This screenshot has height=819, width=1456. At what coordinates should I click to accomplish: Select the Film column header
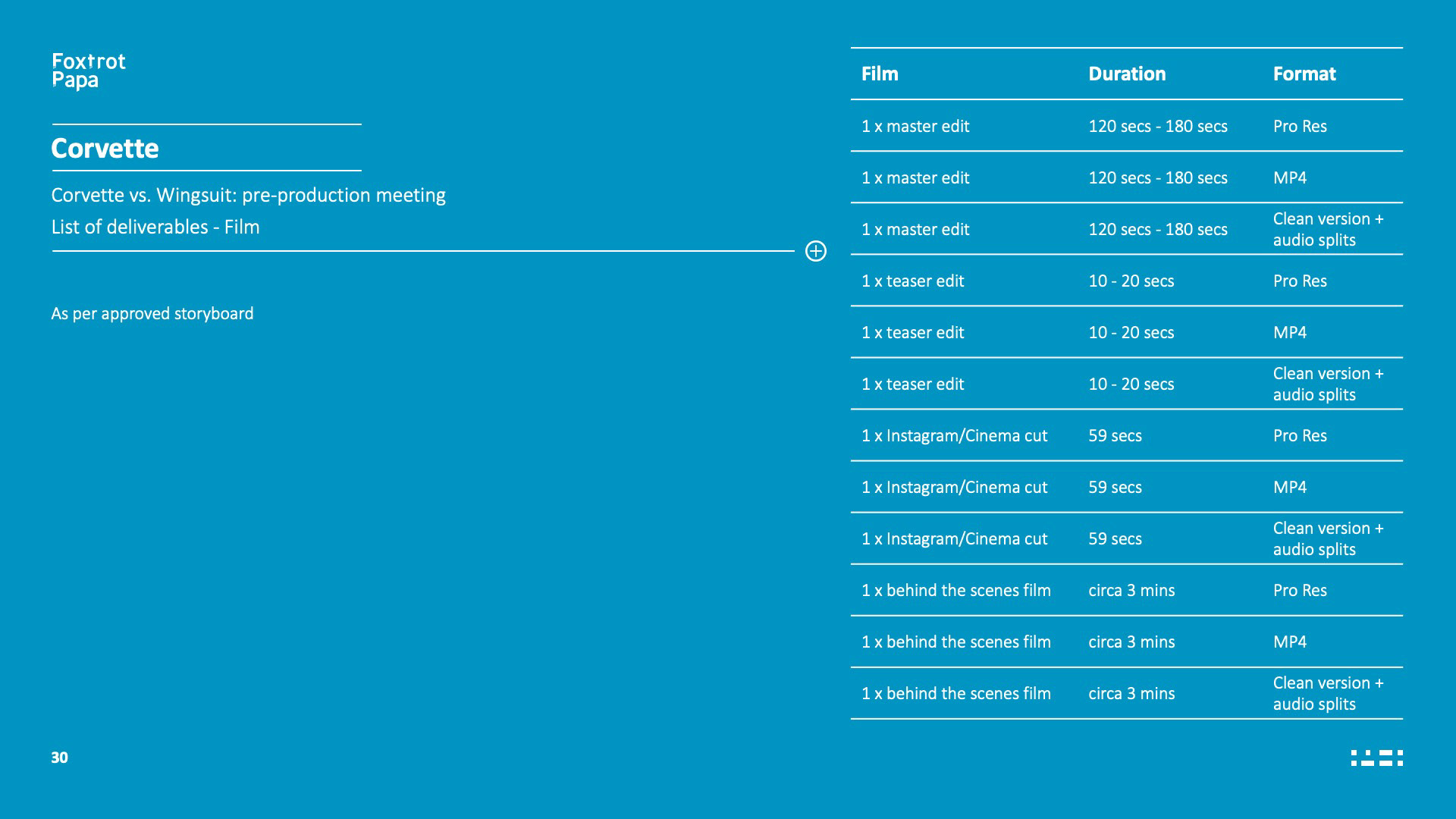(880, 74)
